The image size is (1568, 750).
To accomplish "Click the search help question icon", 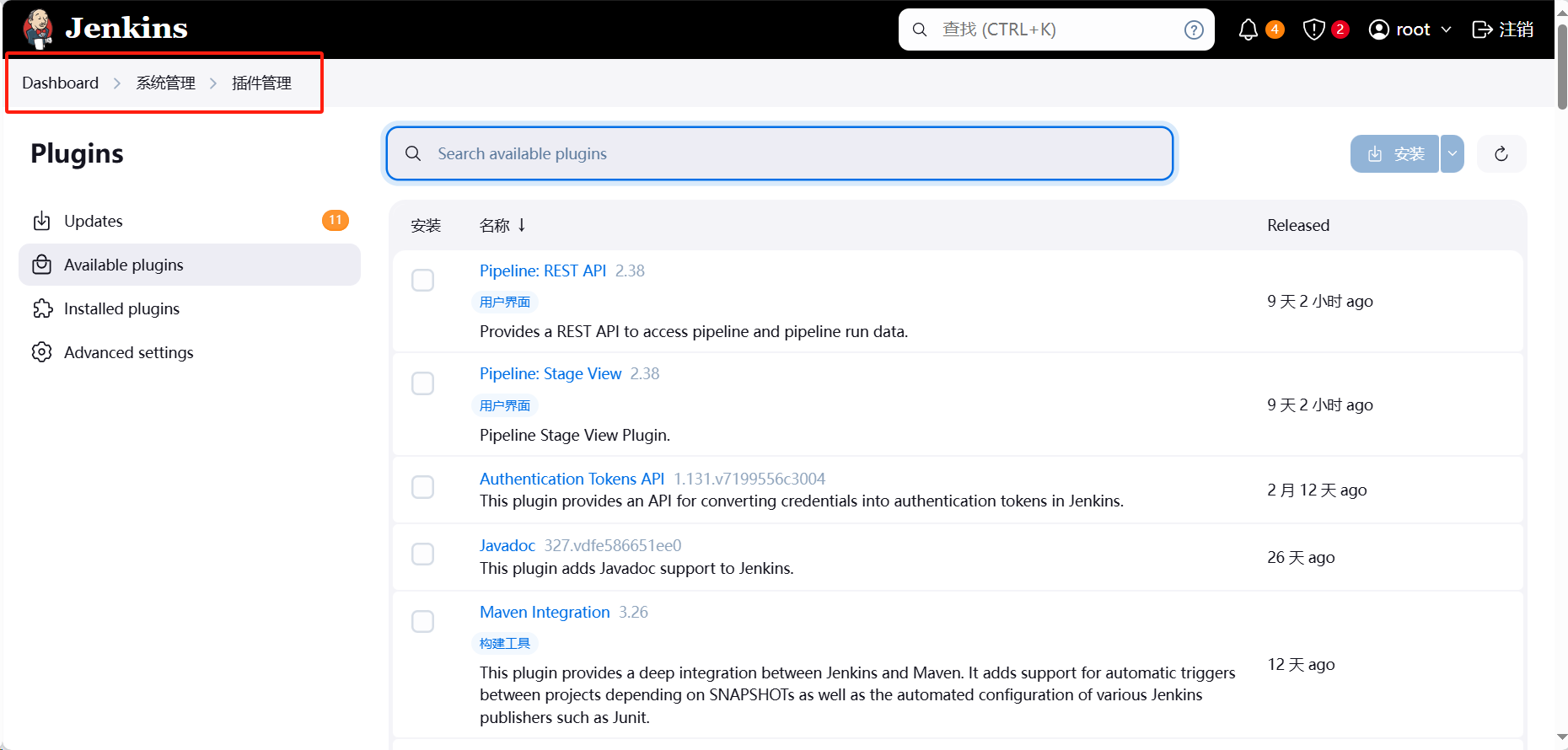I will [1194, 29].
